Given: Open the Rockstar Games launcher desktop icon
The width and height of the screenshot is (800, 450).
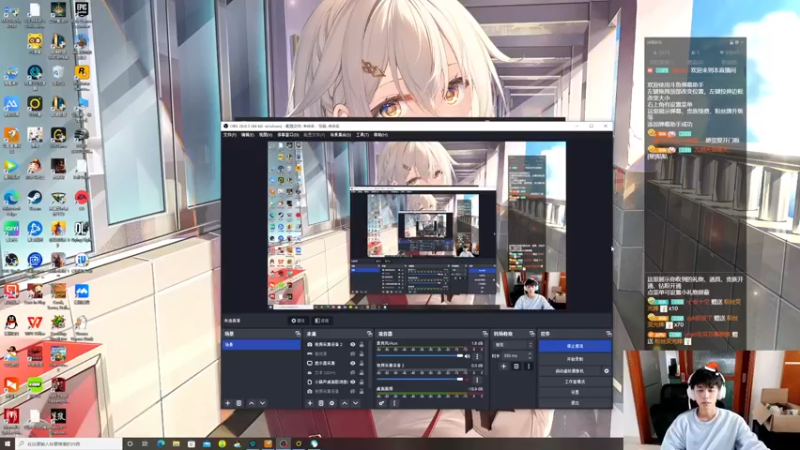Looking at the screenshot, I should (82, 74).
